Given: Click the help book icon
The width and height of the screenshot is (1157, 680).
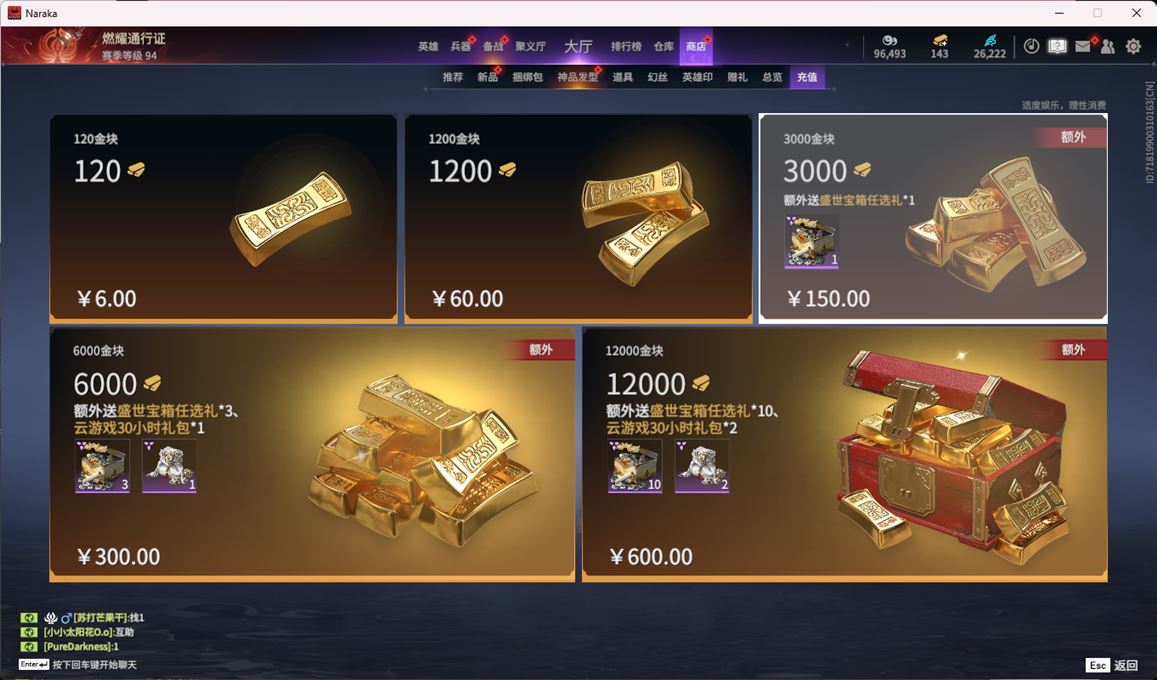Looking at the screenshot, I should (x=1057, y=46).
